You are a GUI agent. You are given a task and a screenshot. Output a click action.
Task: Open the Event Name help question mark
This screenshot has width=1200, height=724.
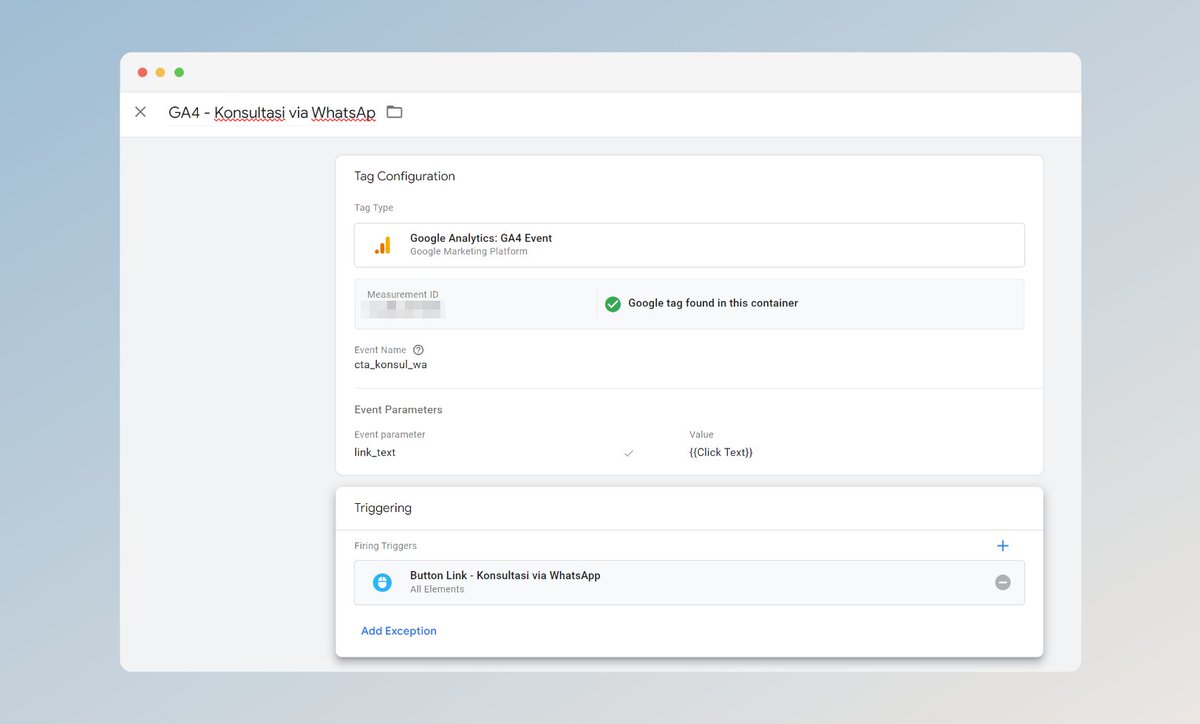[418, 350]
